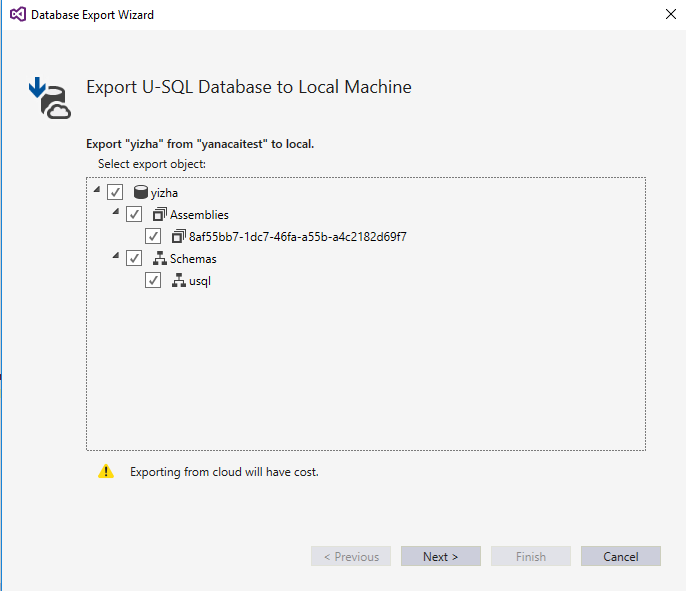The height and width of the screenshot is (591, 686).
Task: Toggle the usql schema checkbox
Action: pos(153,280)
